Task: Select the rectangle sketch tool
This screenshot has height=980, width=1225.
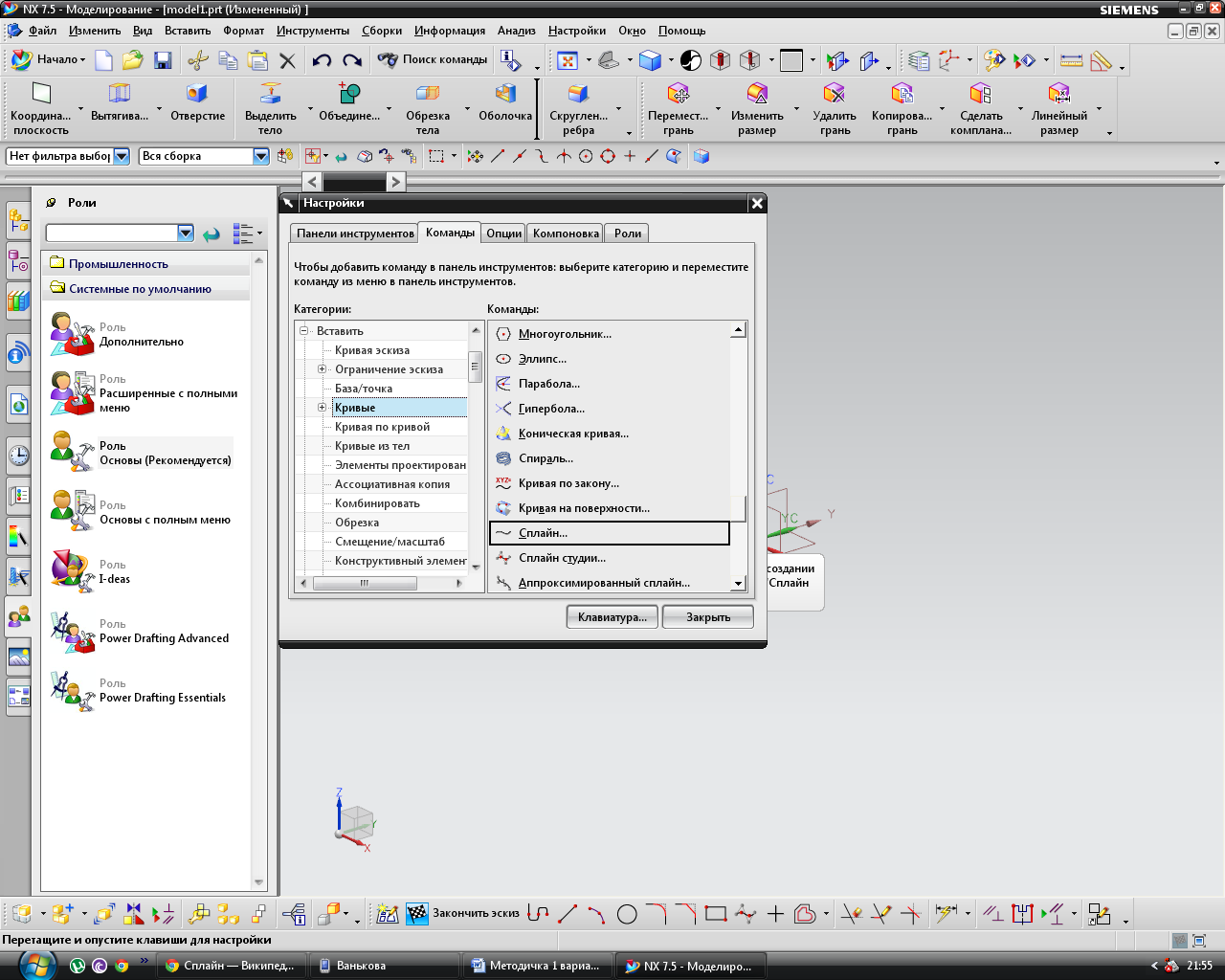Action: tap(716, 914)
